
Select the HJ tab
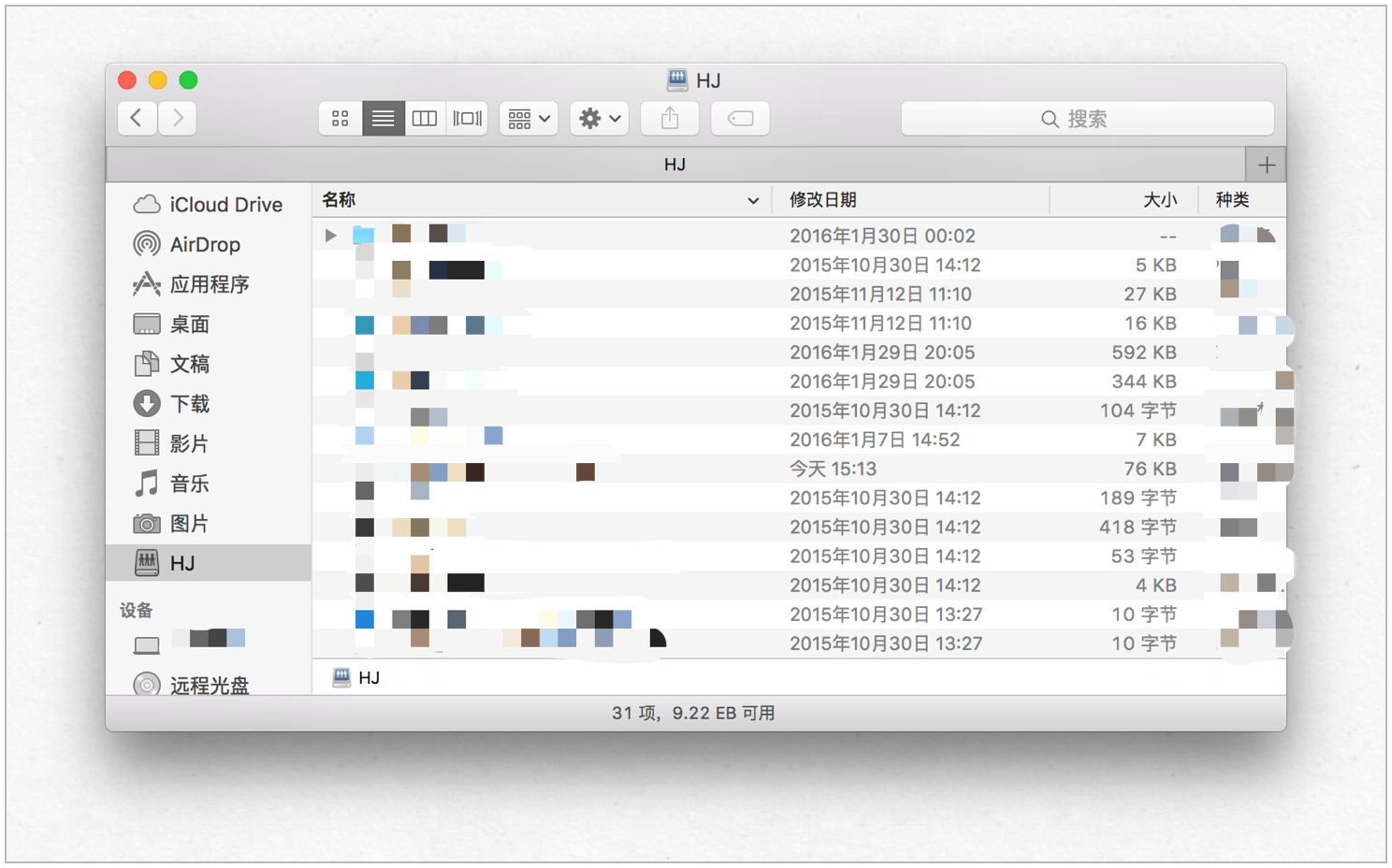[x=675, y=165]
